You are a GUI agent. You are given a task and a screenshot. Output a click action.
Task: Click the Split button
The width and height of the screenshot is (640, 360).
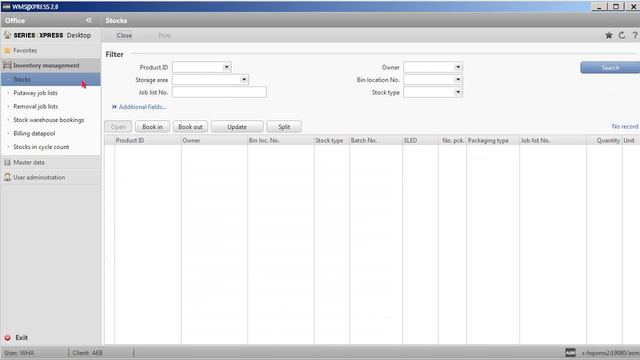point(284,127)
